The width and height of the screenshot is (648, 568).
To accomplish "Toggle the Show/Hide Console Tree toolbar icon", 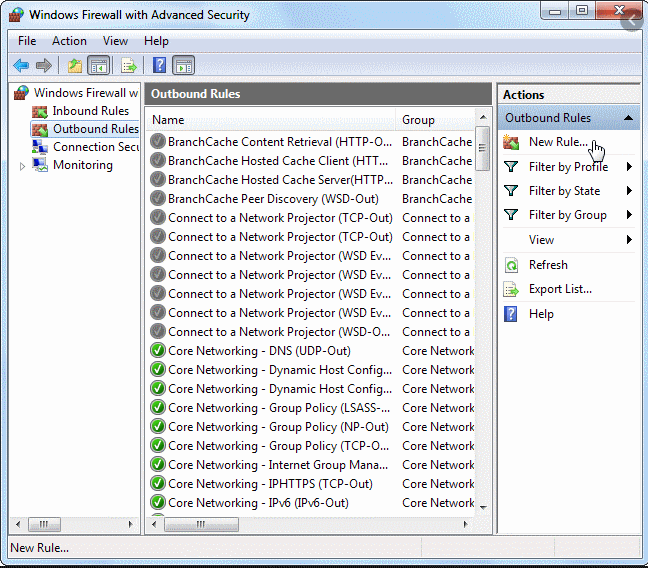I will pos(98,65).
